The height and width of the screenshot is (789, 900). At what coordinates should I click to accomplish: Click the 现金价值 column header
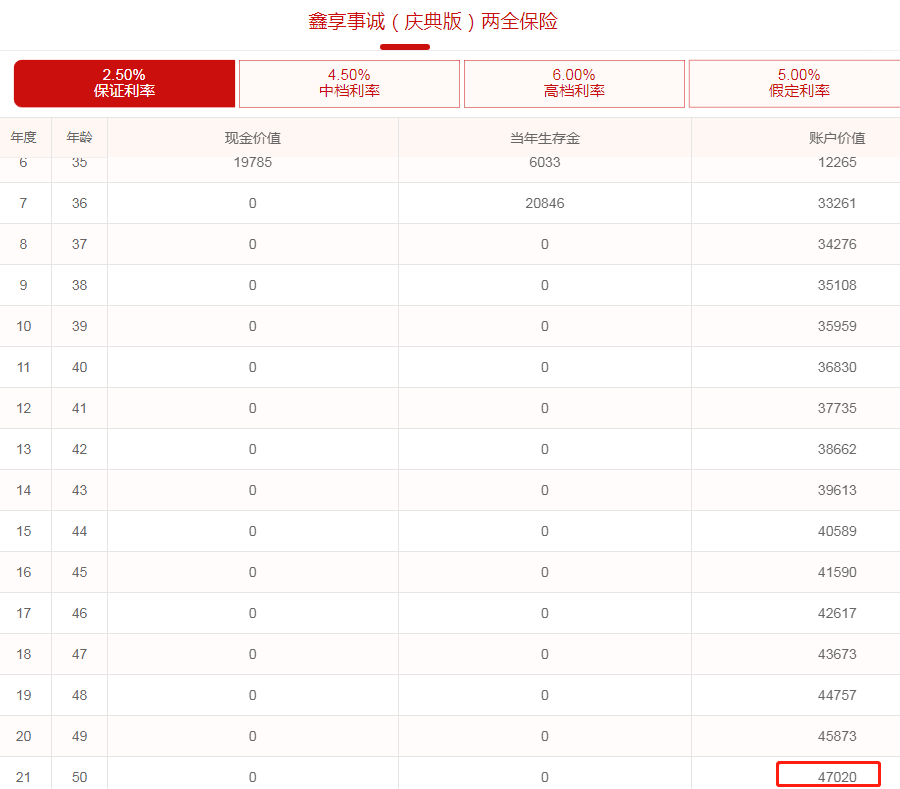tap(253, 138)
